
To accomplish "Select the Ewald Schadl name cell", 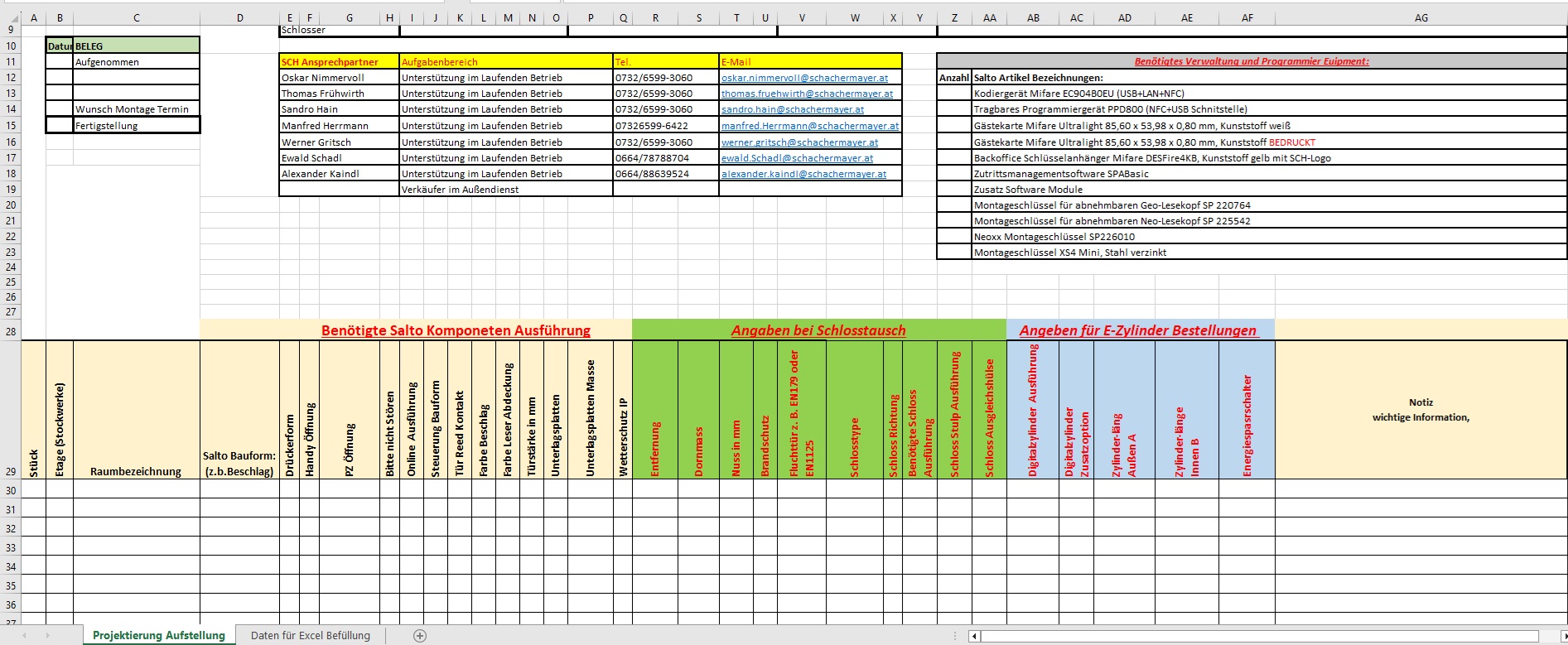I will click(x=340, y=158).
